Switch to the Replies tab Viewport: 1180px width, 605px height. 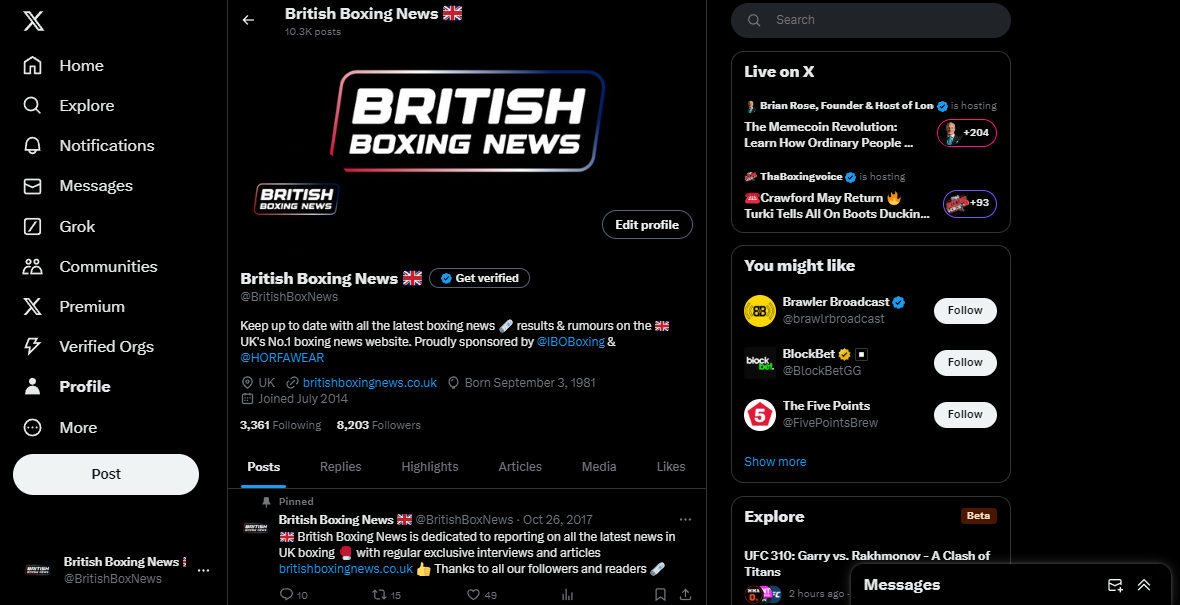pos(340,467)
